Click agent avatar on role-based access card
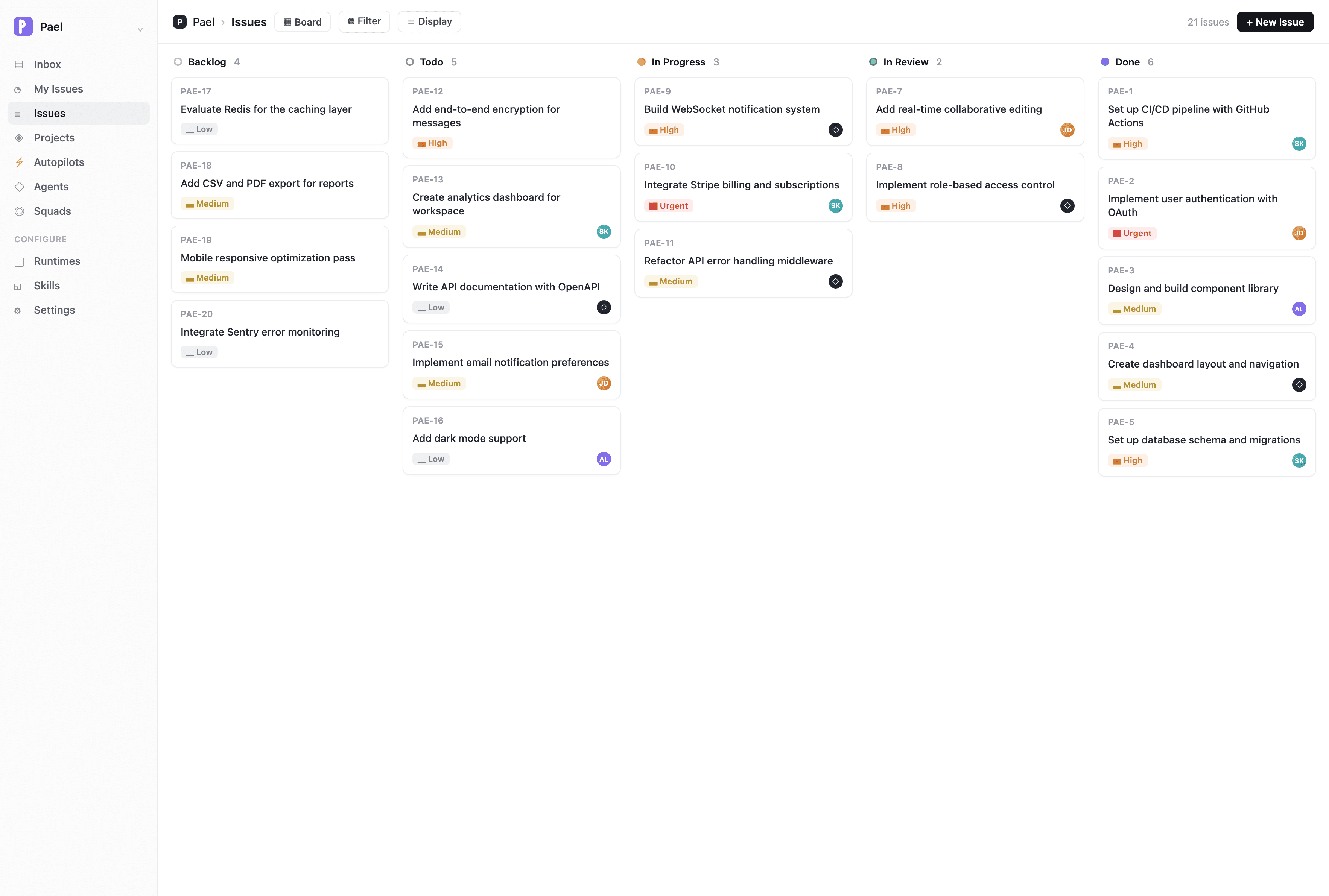Screen dimensions: 1329x896 (1067, 206)
